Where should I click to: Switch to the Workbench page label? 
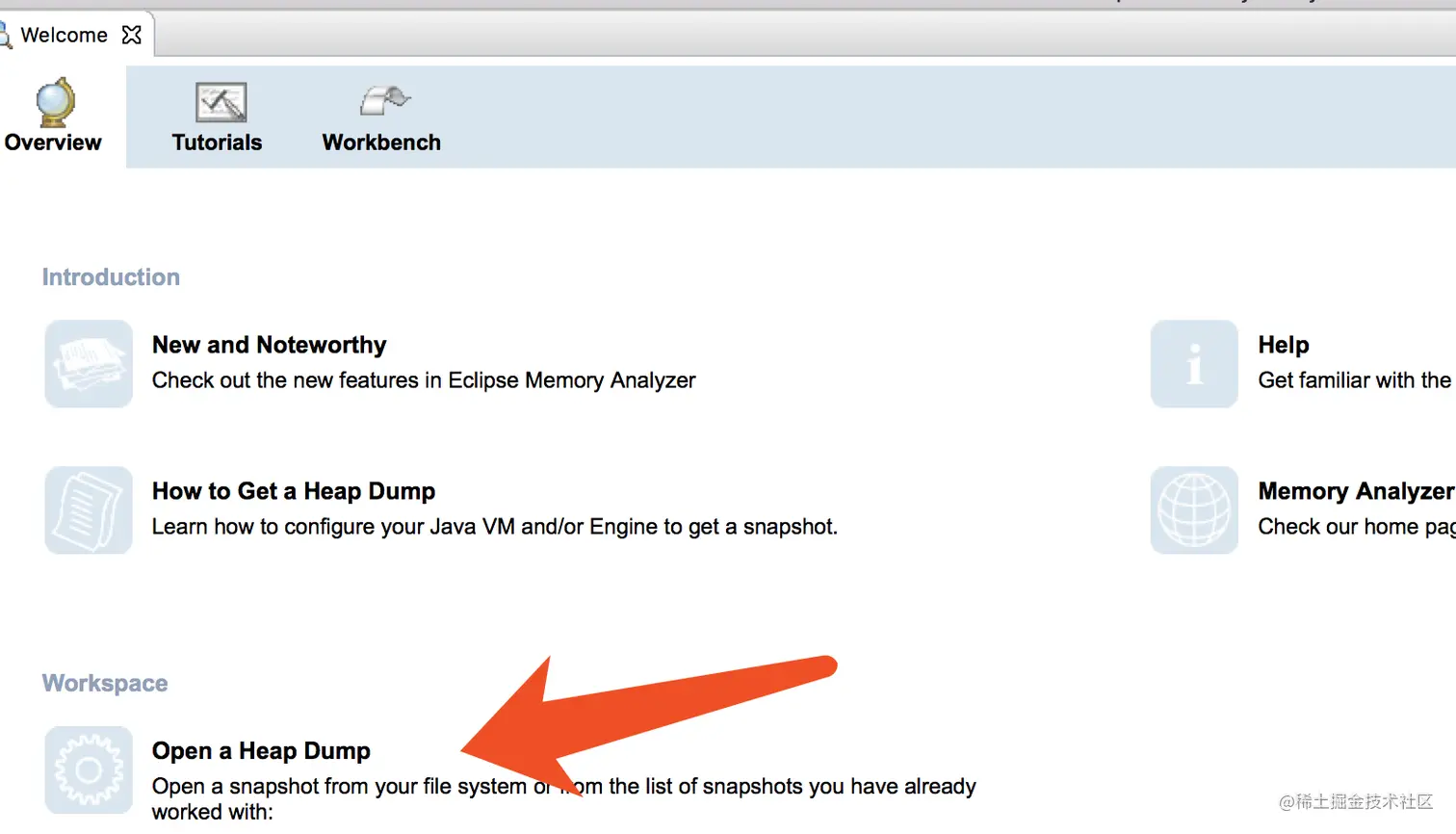click(x=381, y=143)
